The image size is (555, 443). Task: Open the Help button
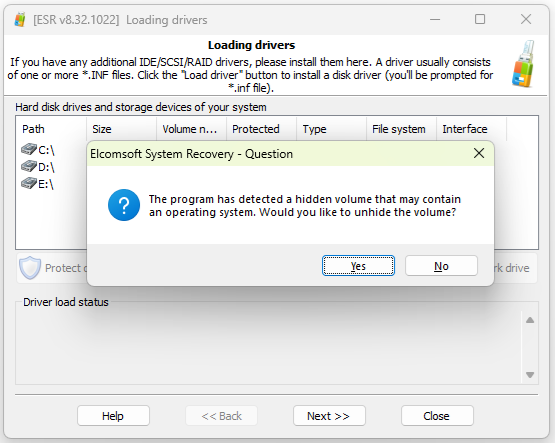coord(113,416)
